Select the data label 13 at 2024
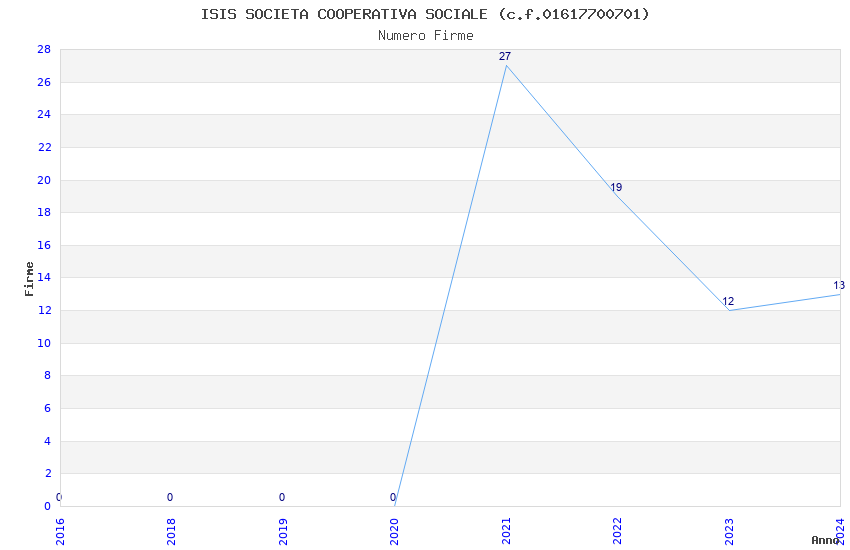The height and width of the screenshot is (550, 850). 839,285
